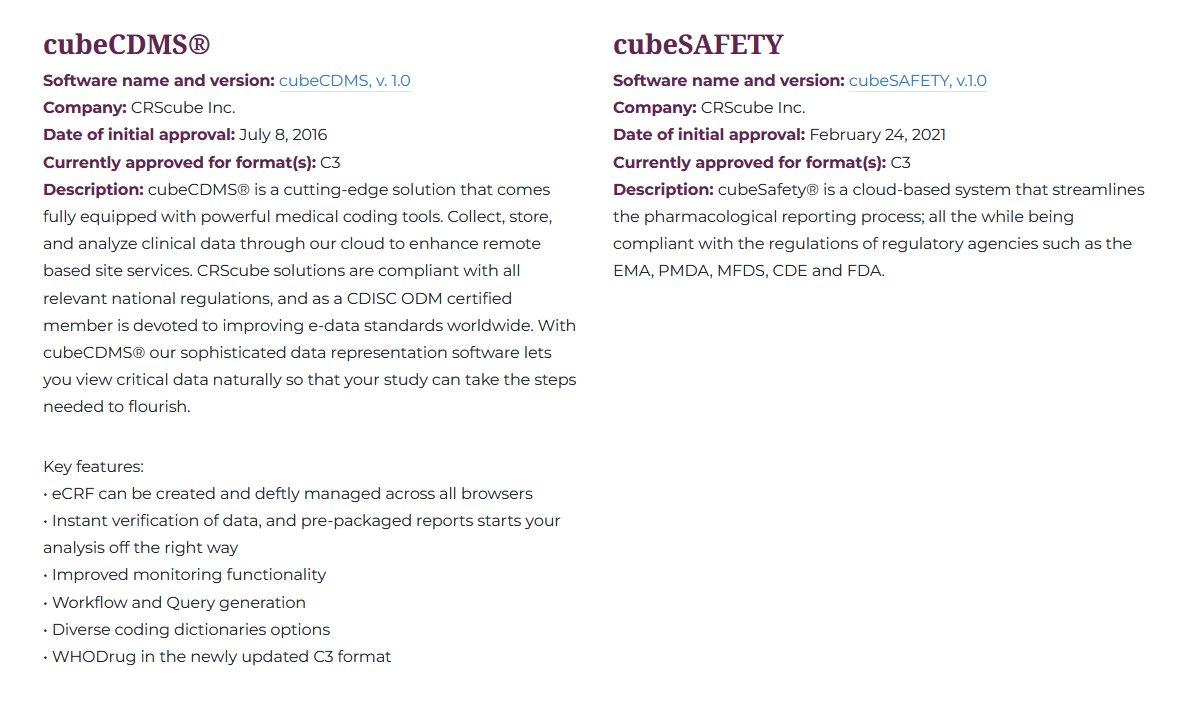
Task: Click the Company label under cubeSAFETY
Action: click(x=654, y=108)
